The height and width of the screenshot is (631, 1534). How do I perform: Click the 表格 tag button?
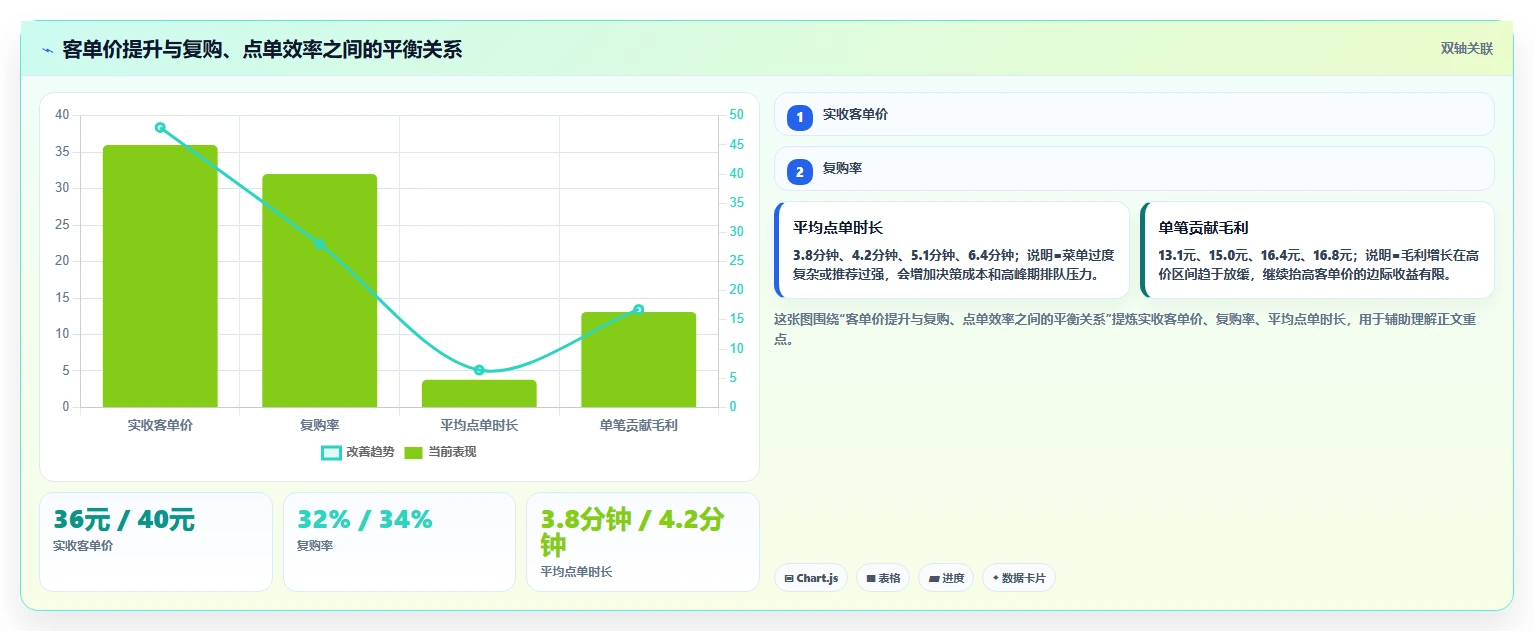(x=883, y=578)
